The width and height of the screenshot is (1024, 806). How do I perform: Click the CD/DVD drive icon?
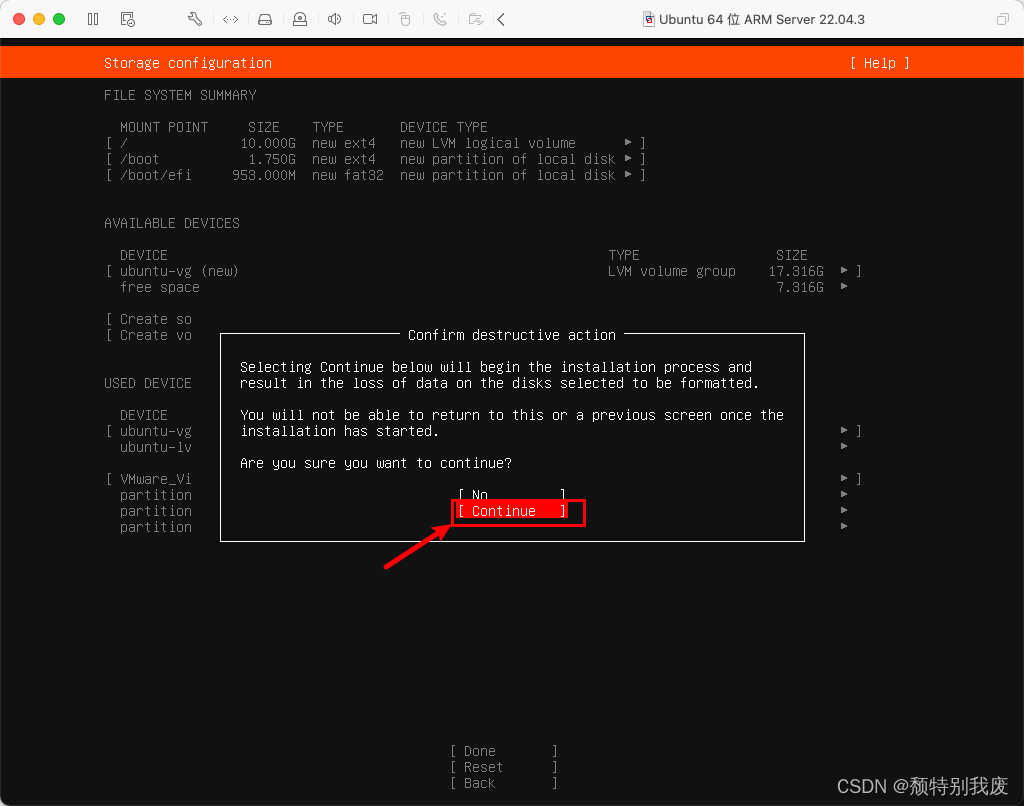(300, 20)
